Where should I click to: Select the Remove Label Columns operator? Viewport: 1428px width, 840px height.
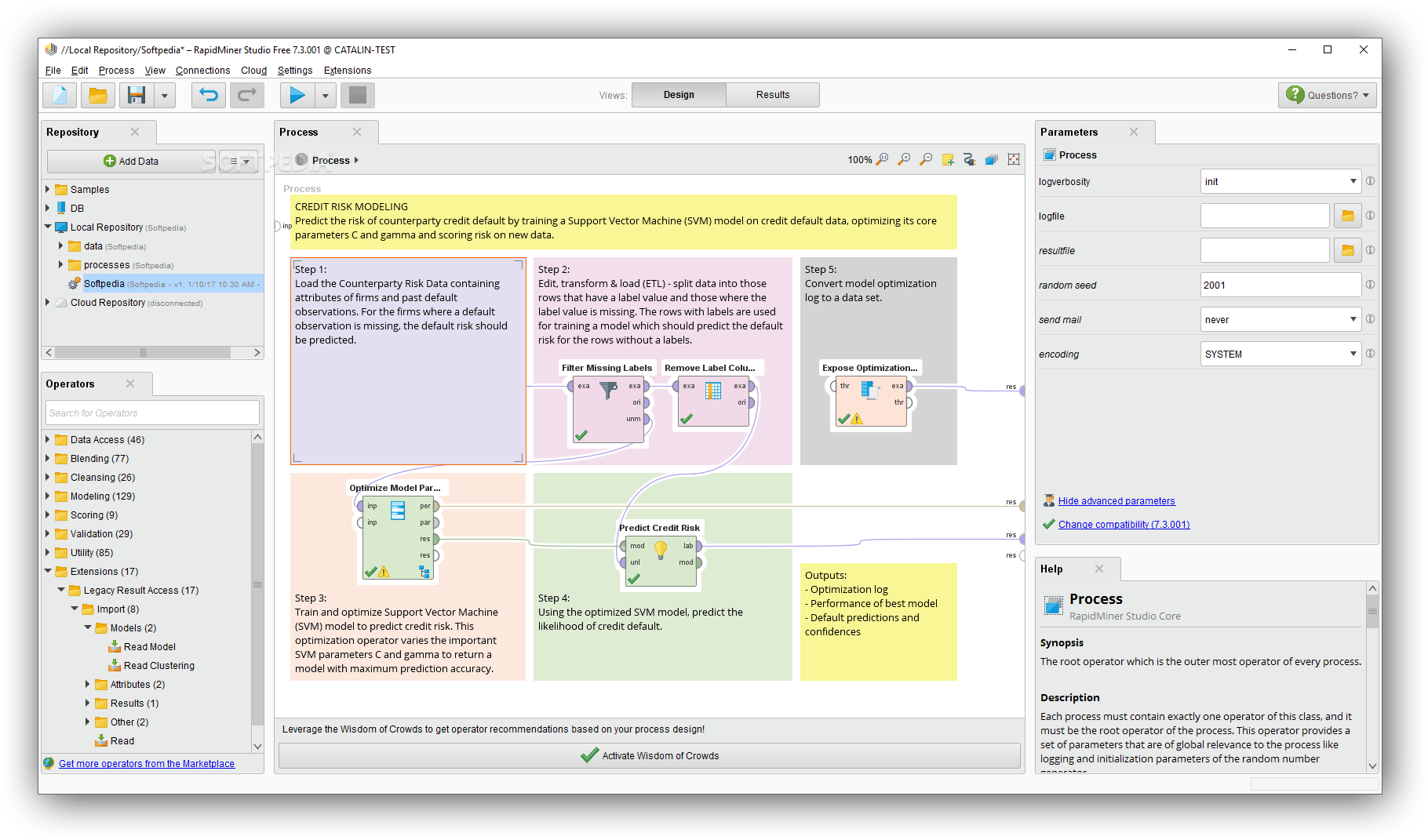[713, 402]
